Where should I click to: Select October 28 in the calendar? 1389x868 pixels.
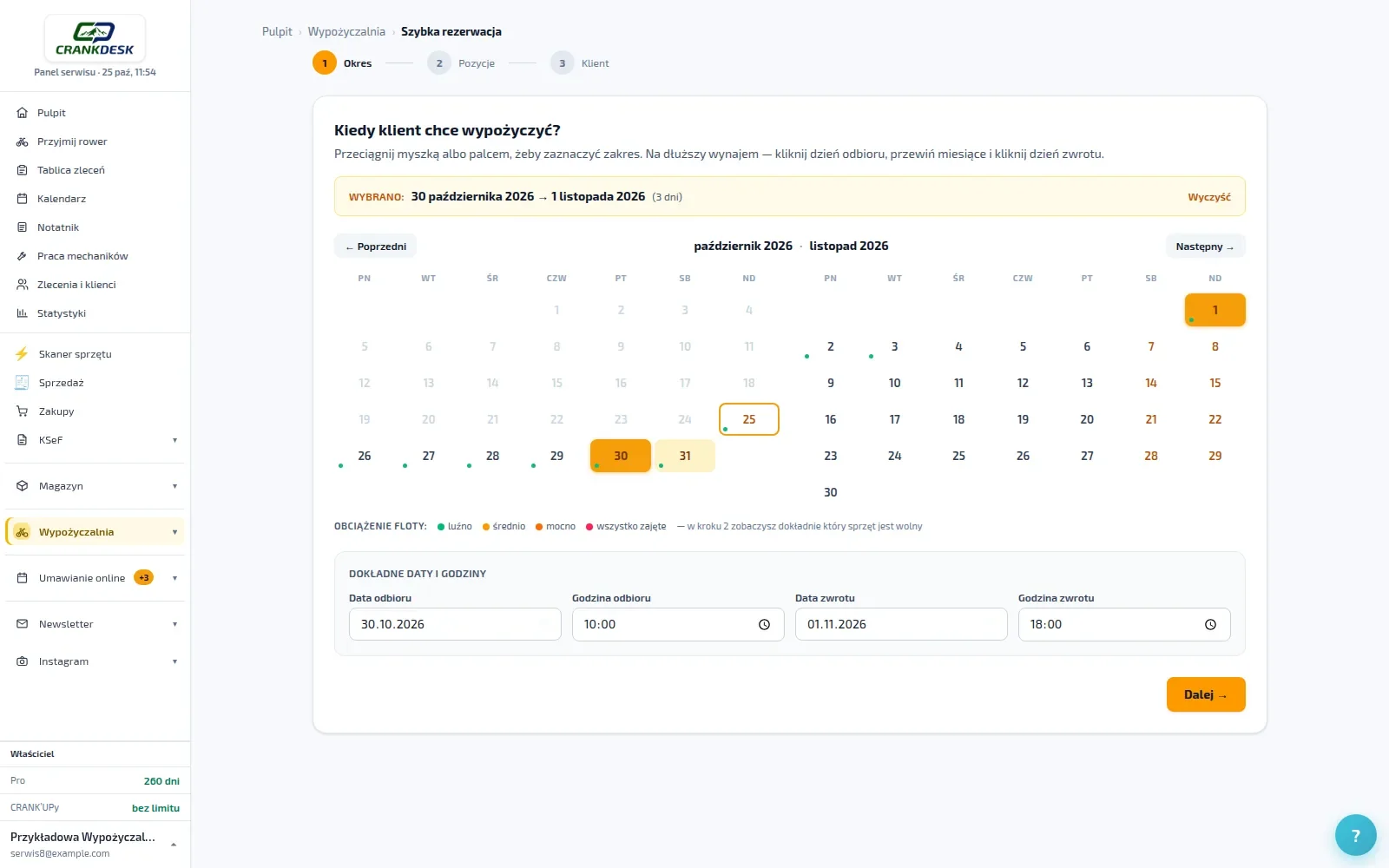click(x=492, y=456)
